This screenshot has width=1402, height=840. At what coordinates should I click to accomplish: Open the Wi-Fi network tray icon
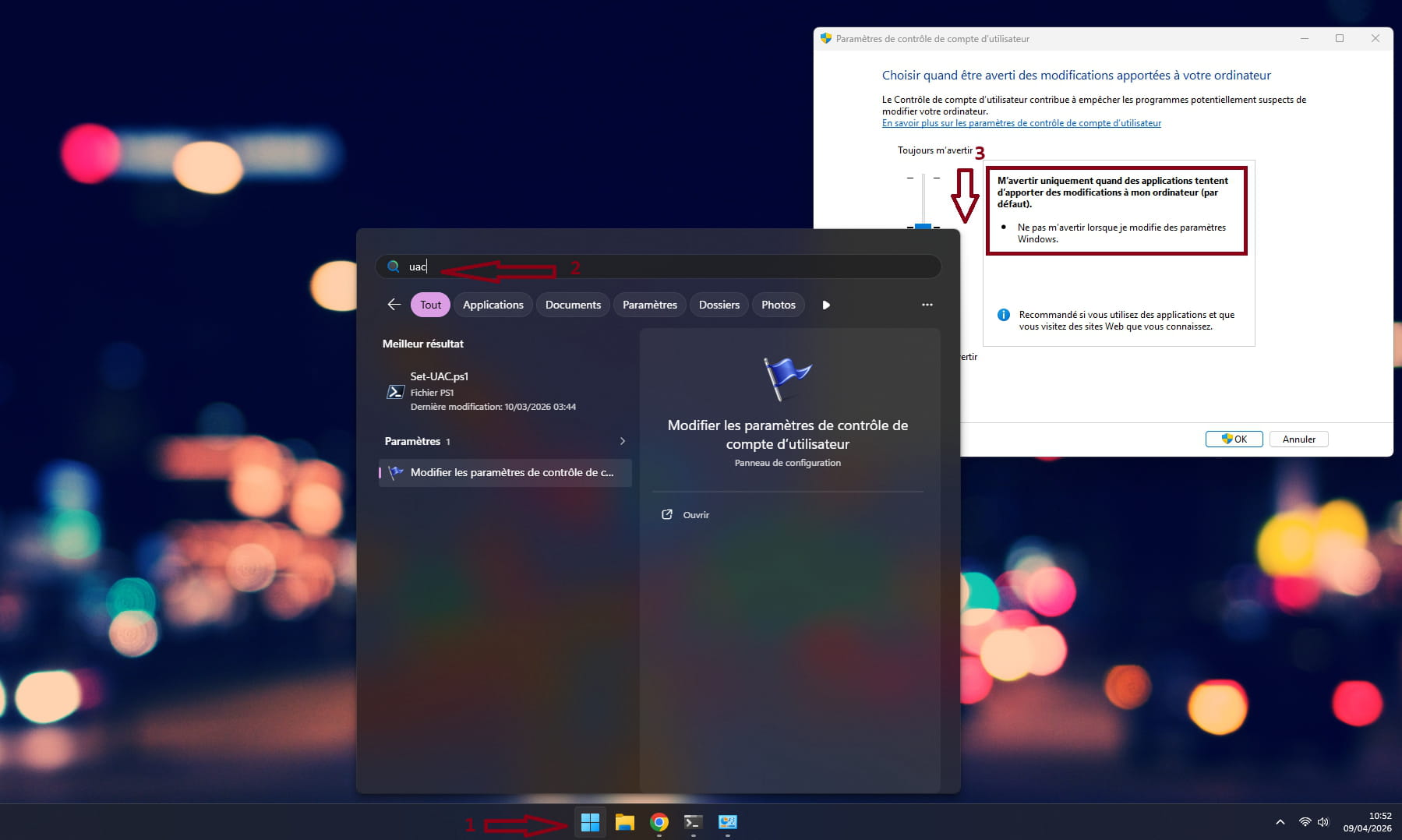[1305, 822]
